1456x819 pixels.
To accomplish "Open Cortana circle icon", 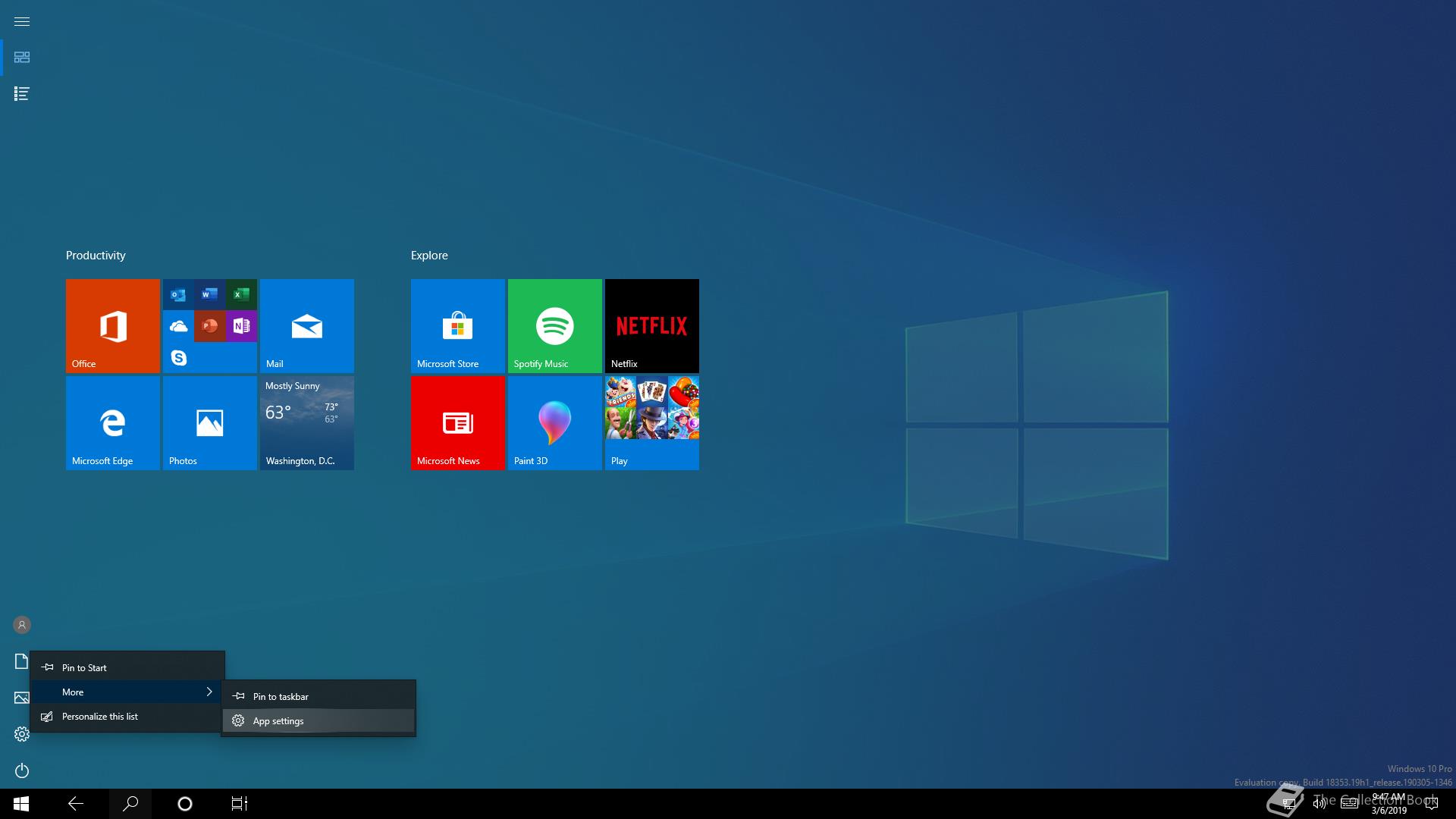I will tap(185, 804).
